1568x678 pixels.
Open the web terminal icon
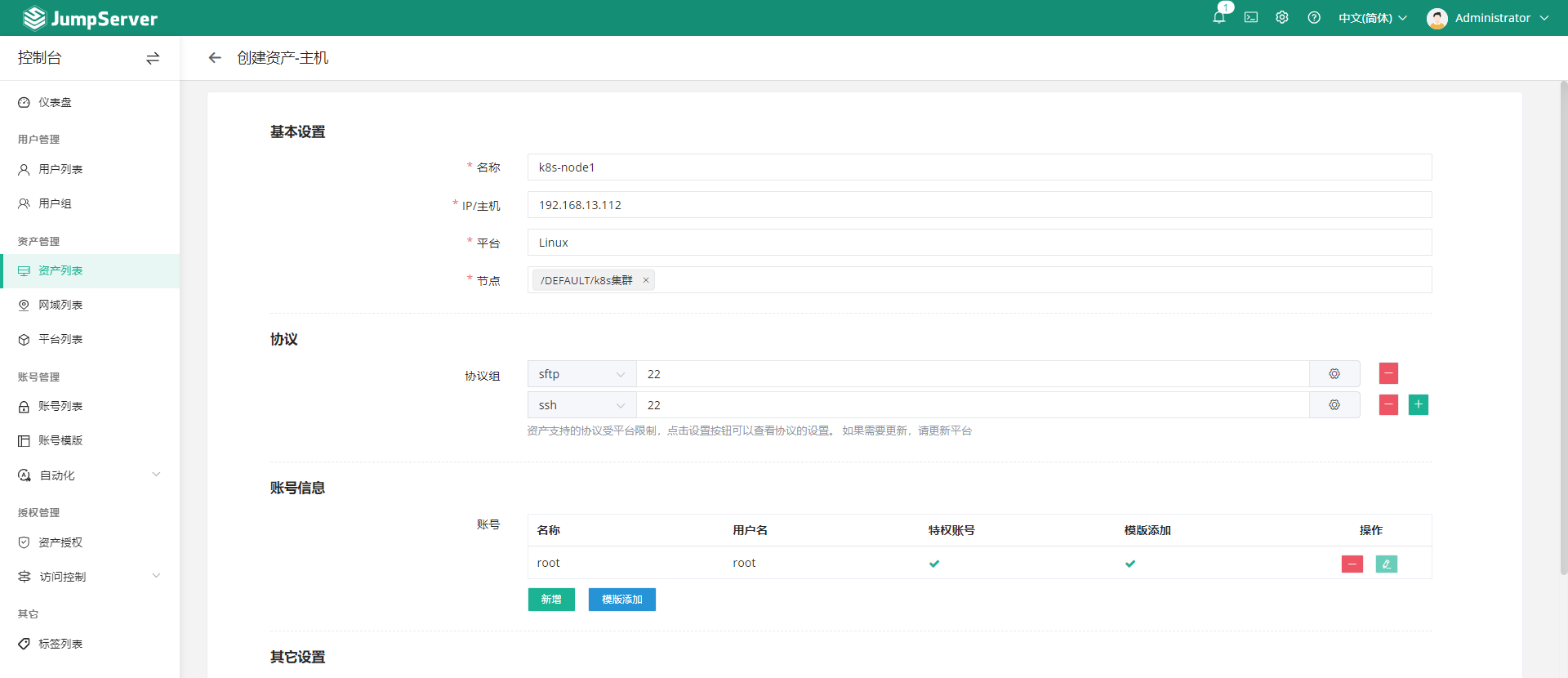point(1251,17)
